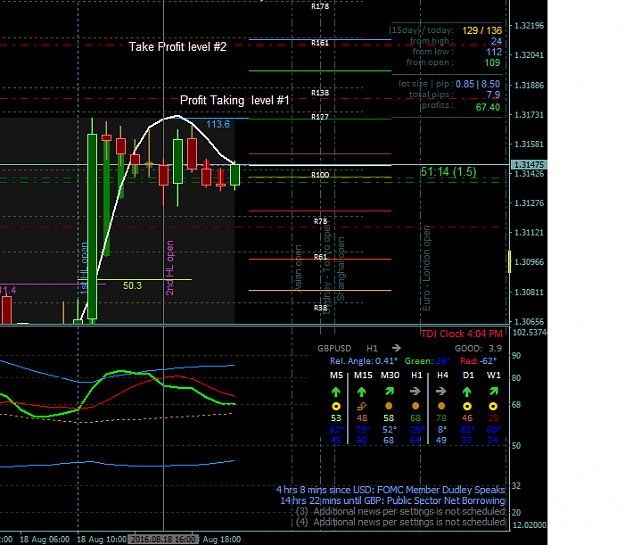The width and height of the screenshot is (625, 545).
Task: Click the orange dot under H1 column
Action: 415,406
